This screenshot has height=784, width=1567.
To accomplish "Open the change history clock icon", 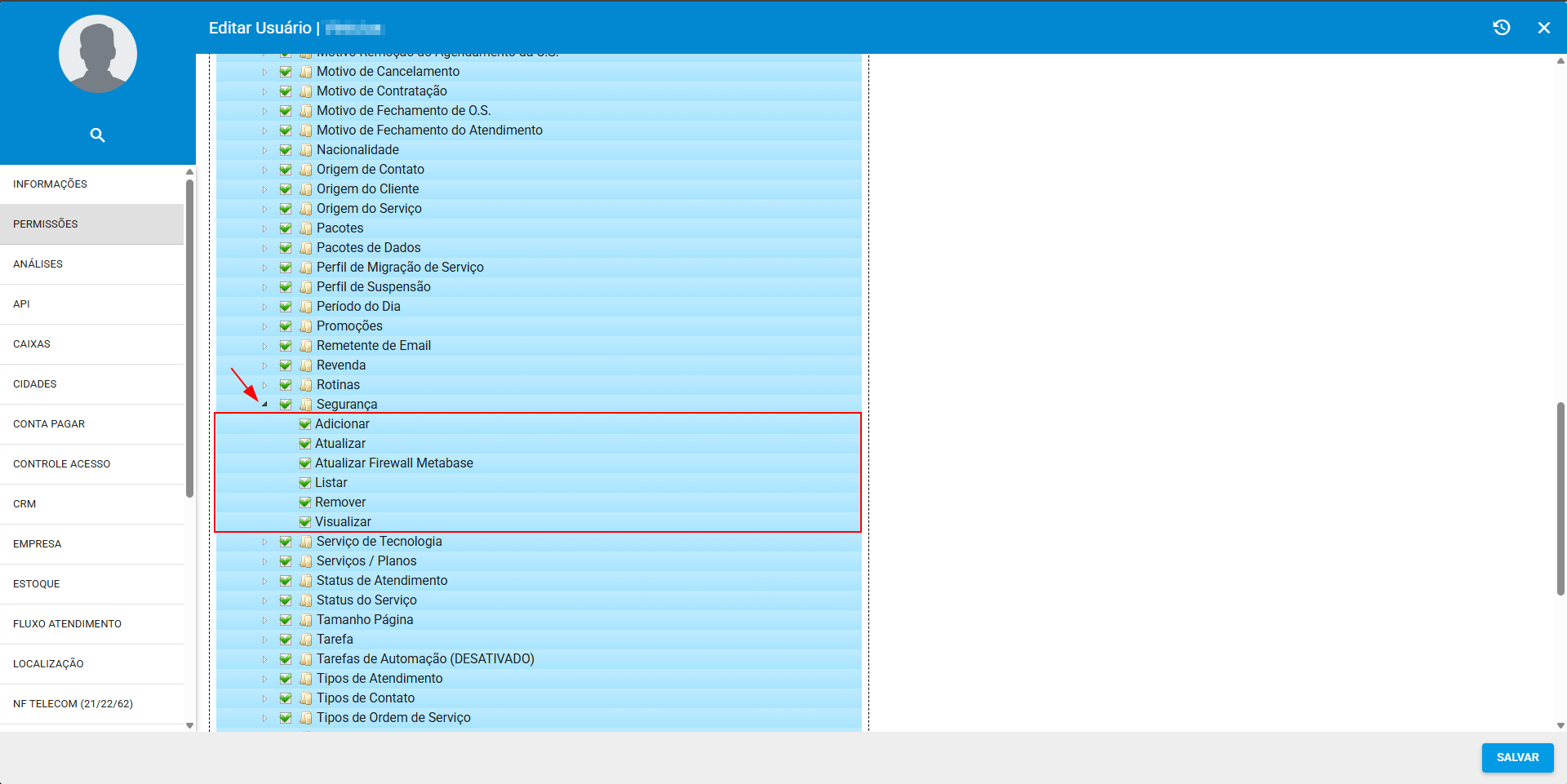I will point(1501,28).
